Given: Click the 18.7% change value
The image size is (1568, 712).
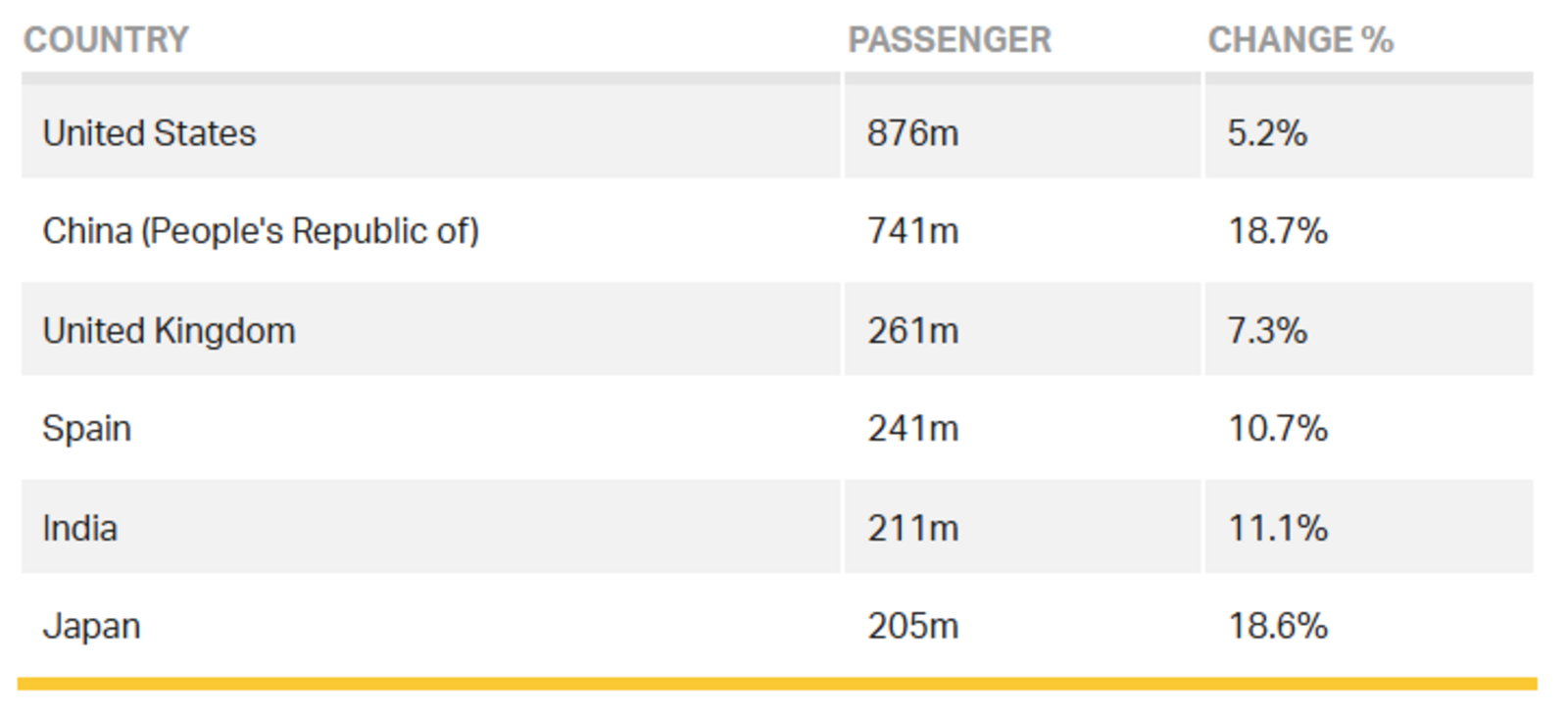Looking at the screenshot, I should (1278, 231).
